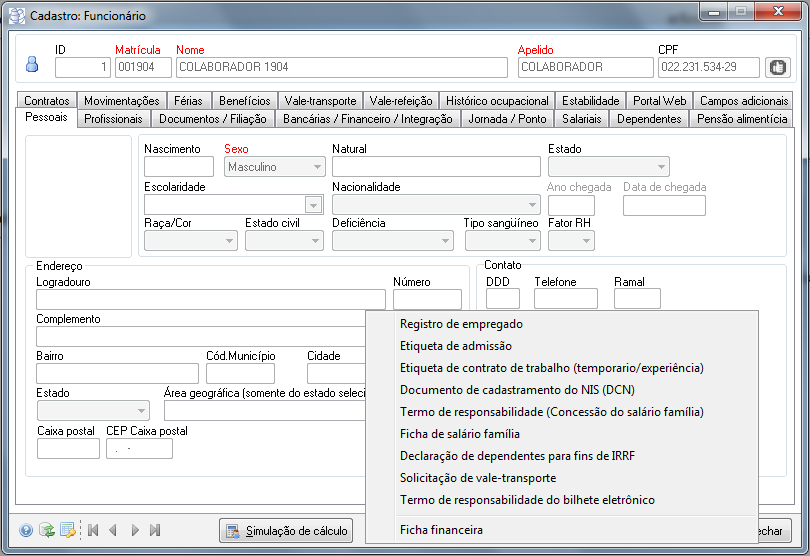Click the Simulação de cálculo button
This screenshot has width=810, height=556.
286,531
